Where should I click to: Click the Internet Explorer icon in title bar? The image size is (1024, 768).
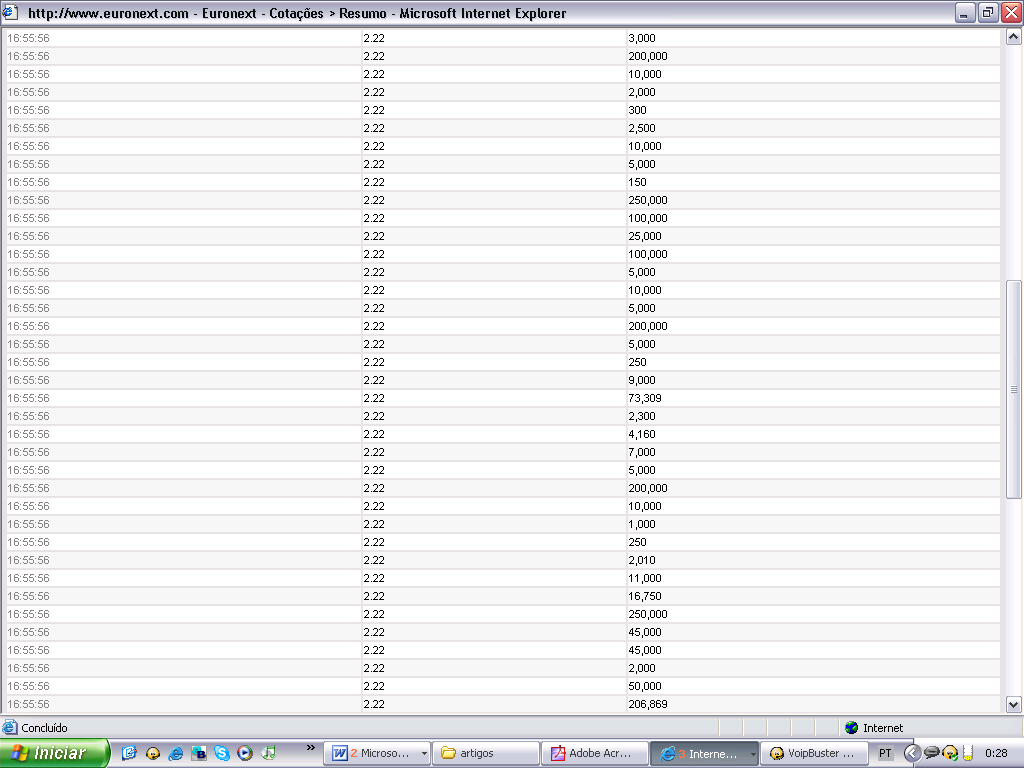point(10,12)
